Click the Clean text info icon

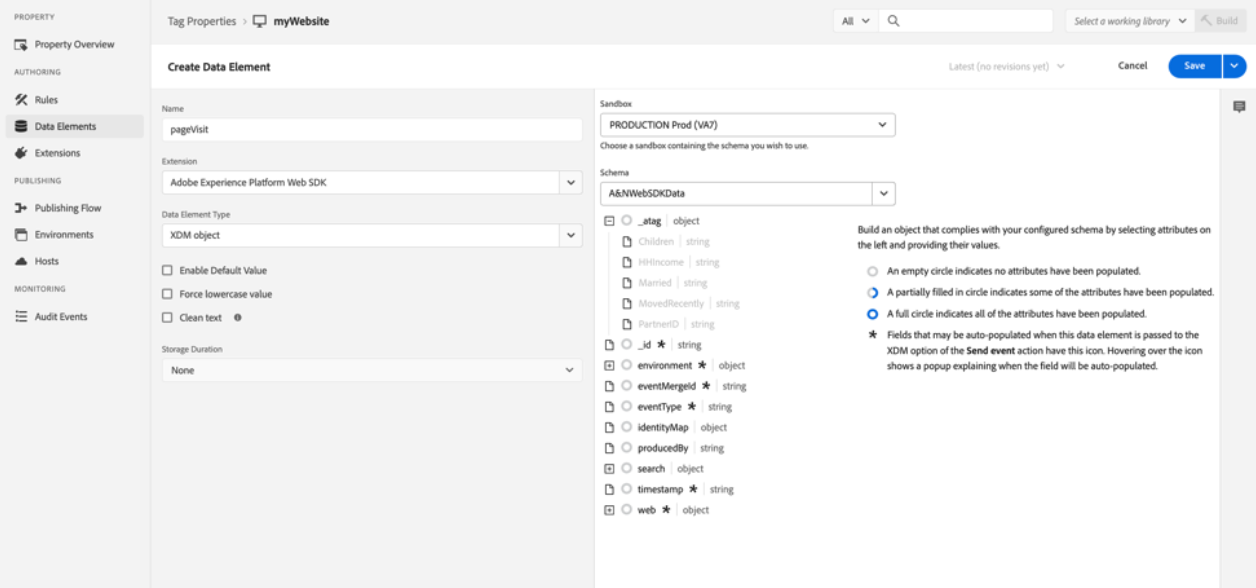(x=238, y=318)
